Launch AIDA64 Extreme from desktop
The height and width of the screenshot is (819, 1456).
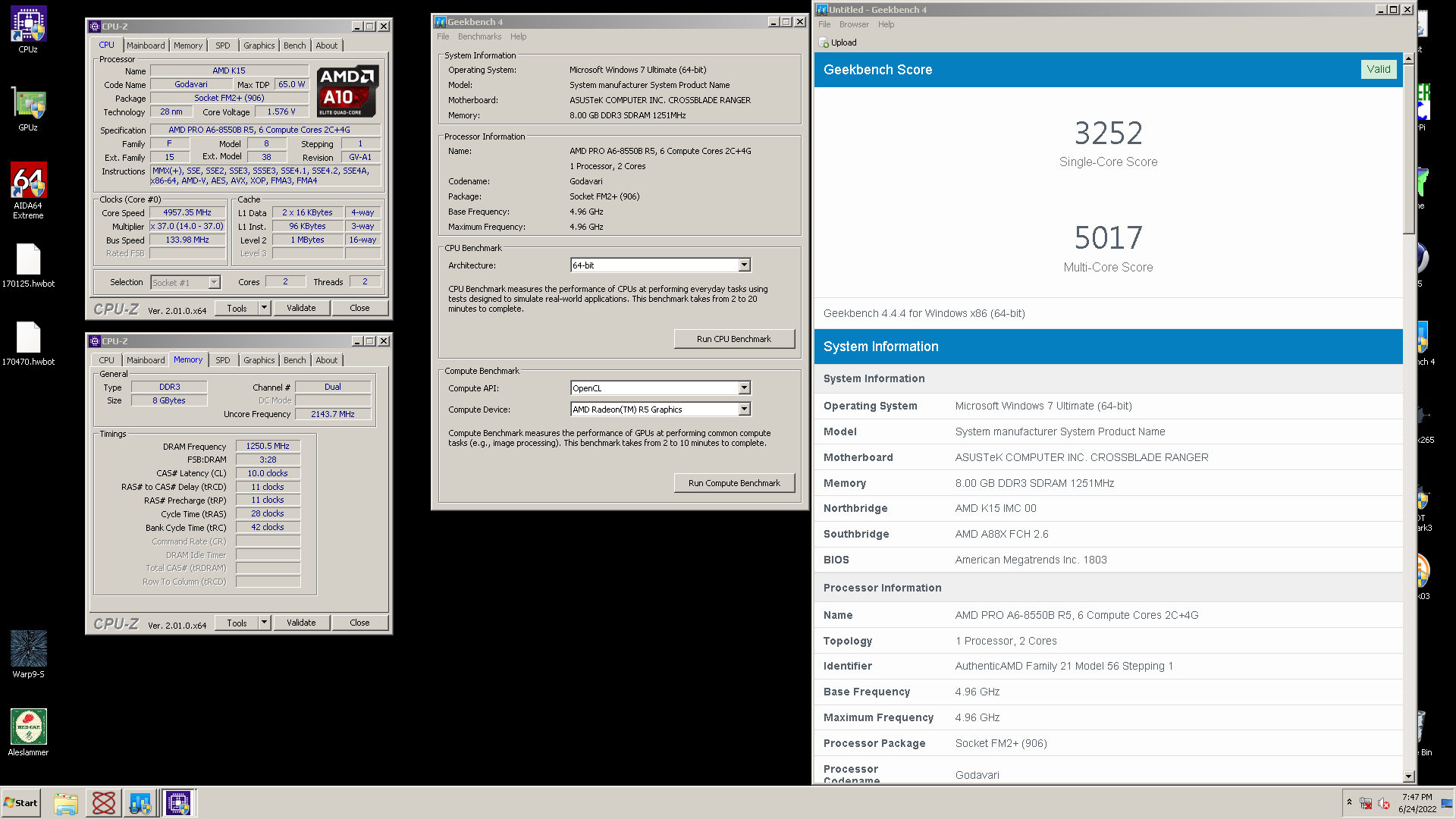28,190
